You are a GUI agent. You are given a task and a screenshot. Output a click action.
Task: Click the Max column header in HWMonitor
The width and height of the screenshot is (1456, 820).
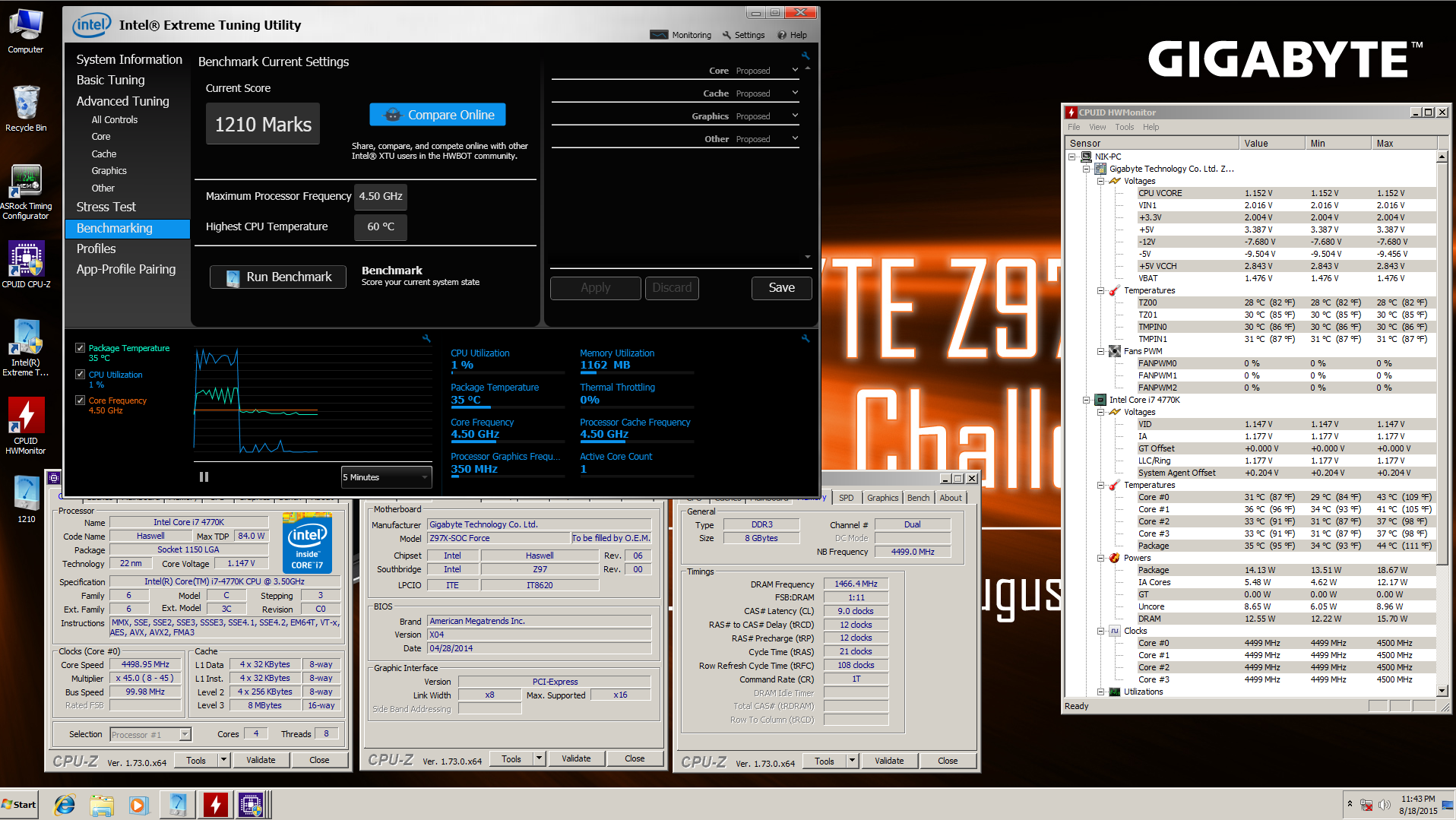pos(1404,143)
